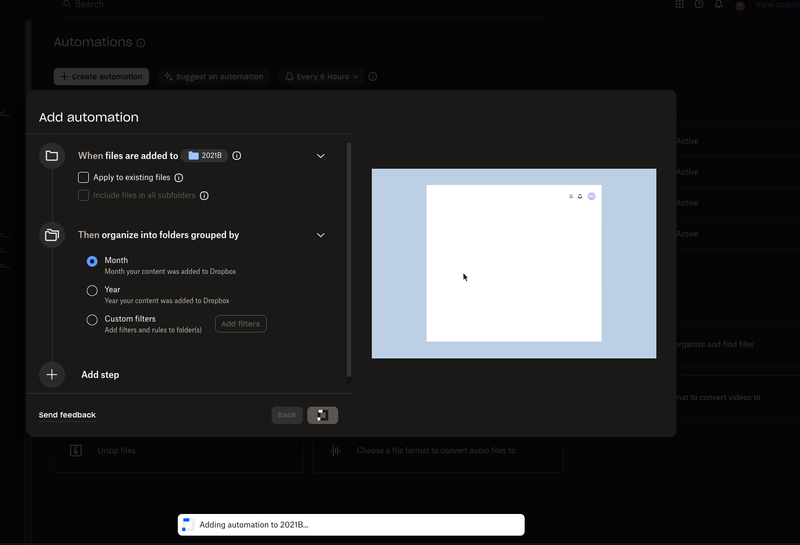Click the info icon next to Automations heading

point(141,43)
